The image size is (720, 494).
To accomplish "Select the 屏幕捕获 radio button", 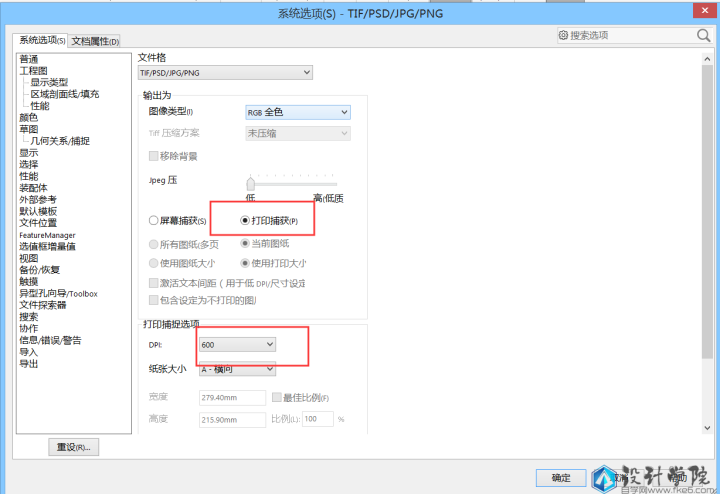I will point(154,220).
